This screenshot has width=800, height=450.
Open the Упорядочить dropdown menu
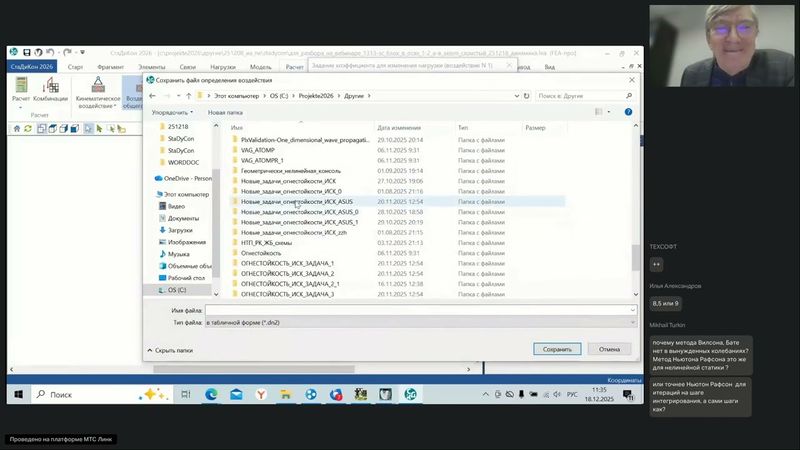coord(173,112)
